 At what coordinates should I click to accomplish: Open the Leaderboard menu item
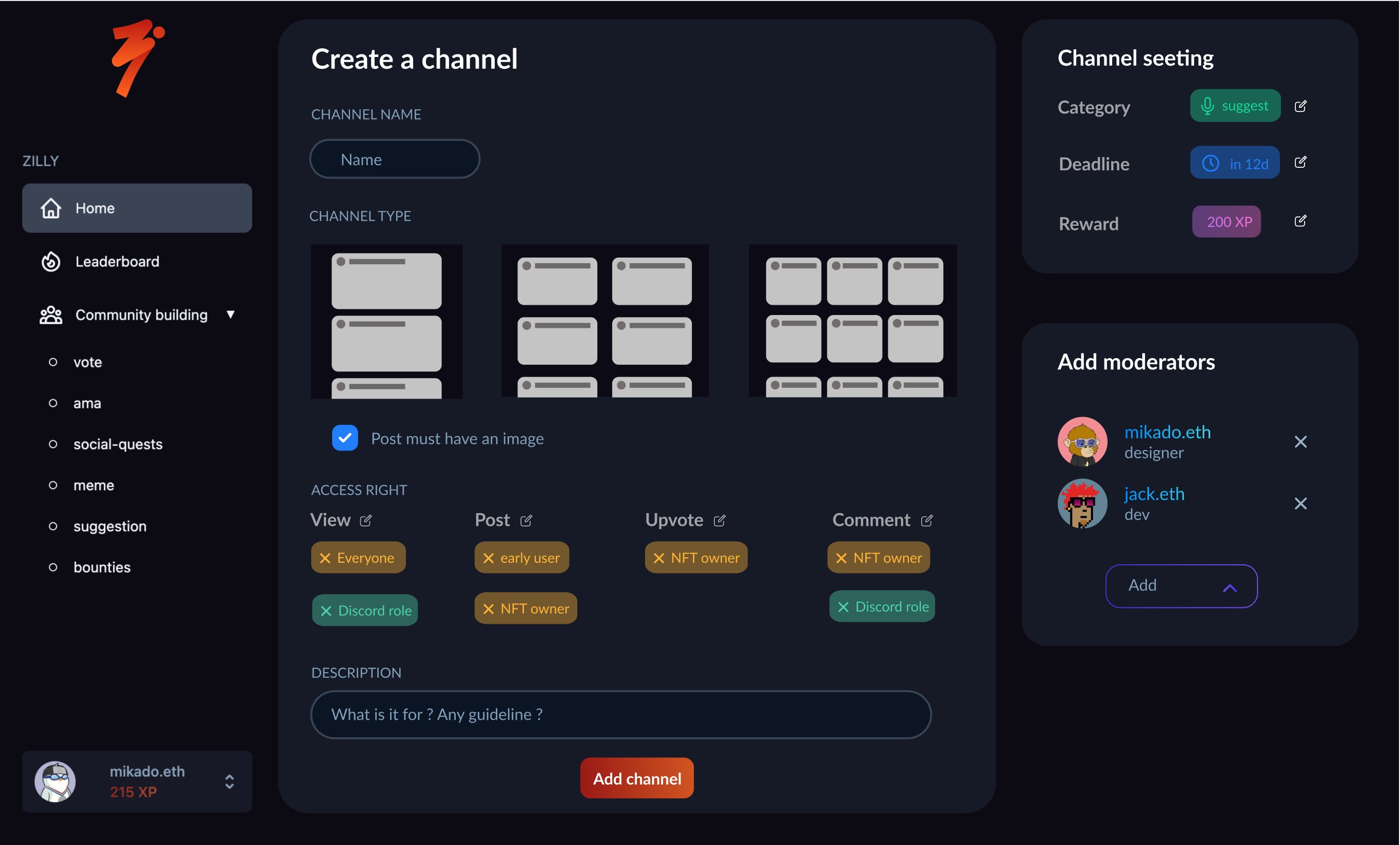pyautogui.click(x=117, y=261)
